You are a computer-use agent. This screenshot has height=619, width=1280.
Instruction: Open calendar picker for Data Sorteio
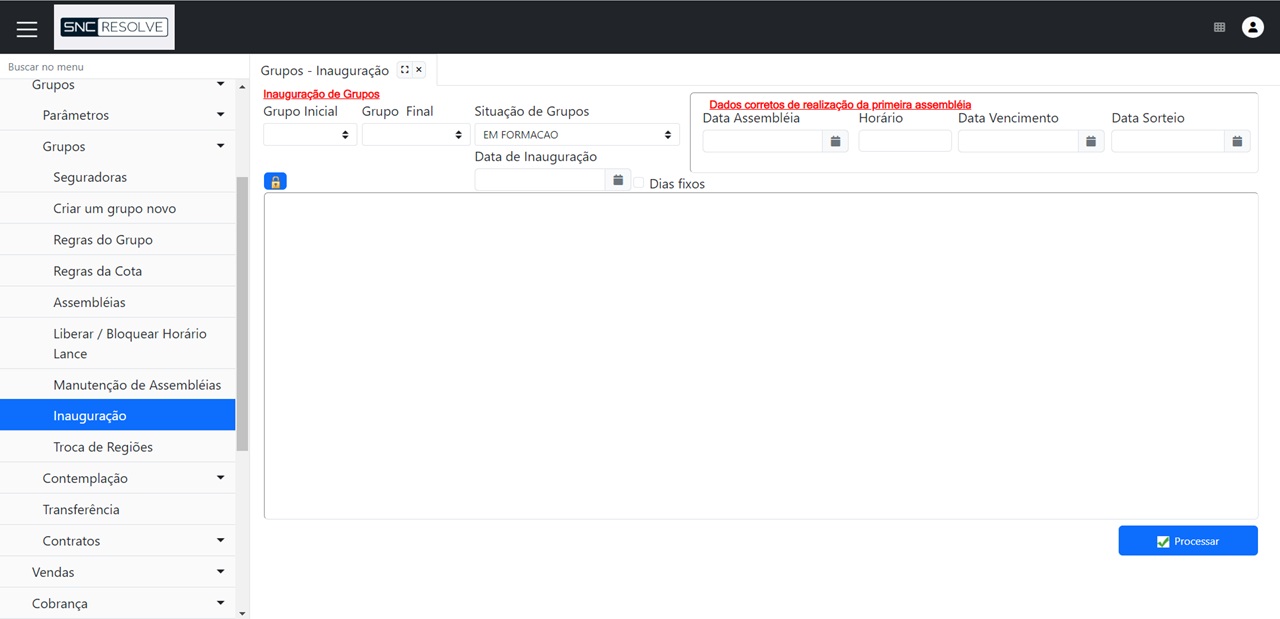coord(1237,141)
